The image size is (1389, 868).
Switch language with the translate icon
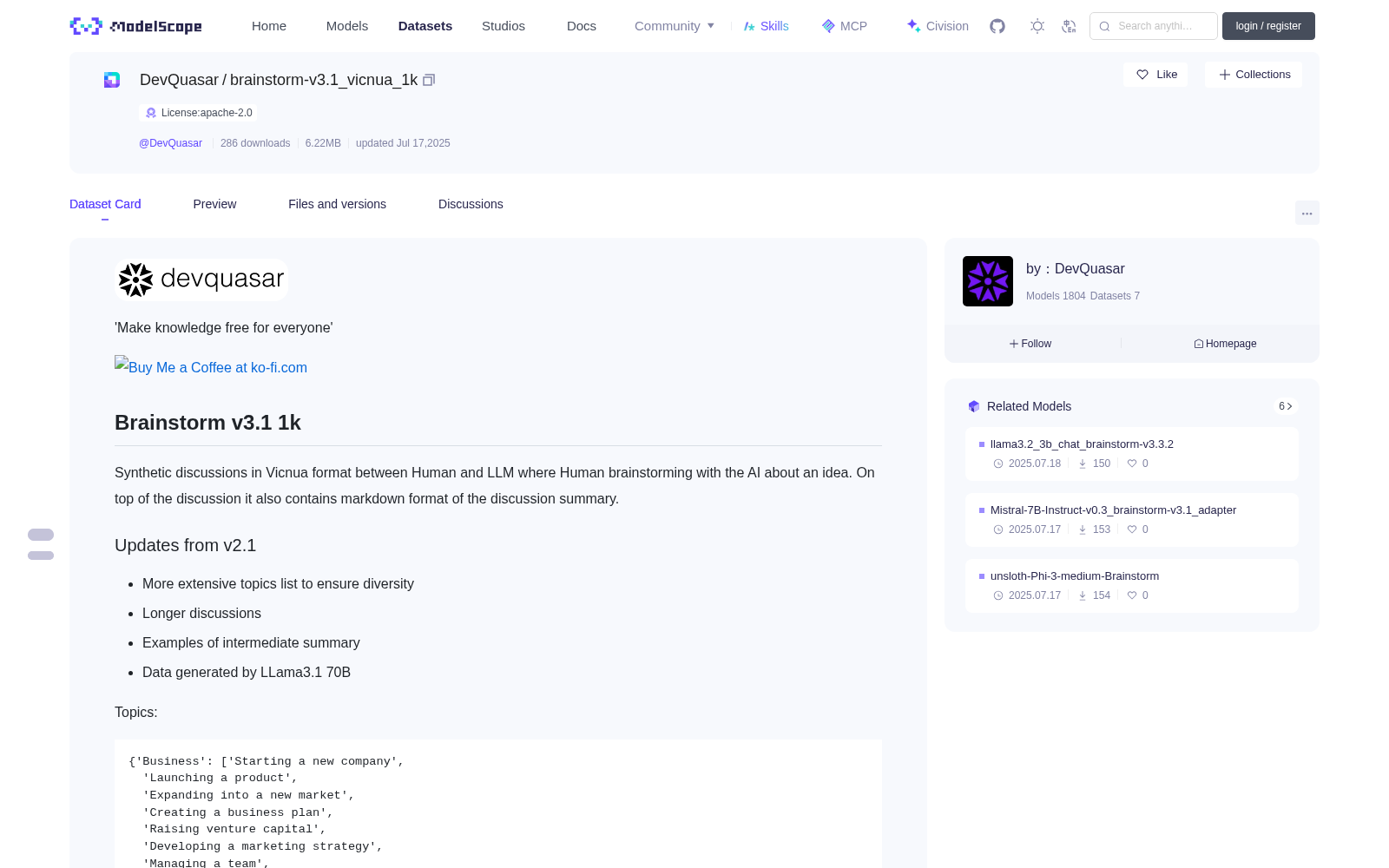(1069, 26)
